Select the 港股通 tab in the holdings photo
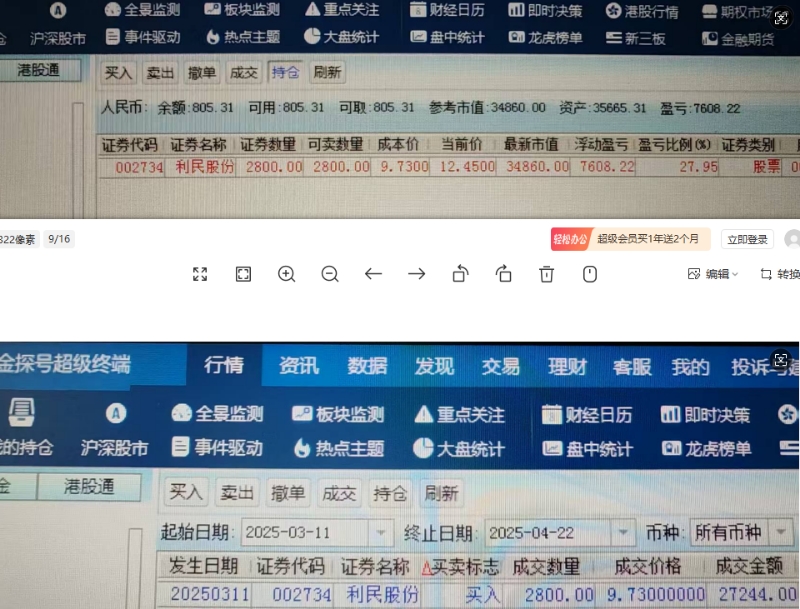Screen dimensions: 800x609 (39, 70)
